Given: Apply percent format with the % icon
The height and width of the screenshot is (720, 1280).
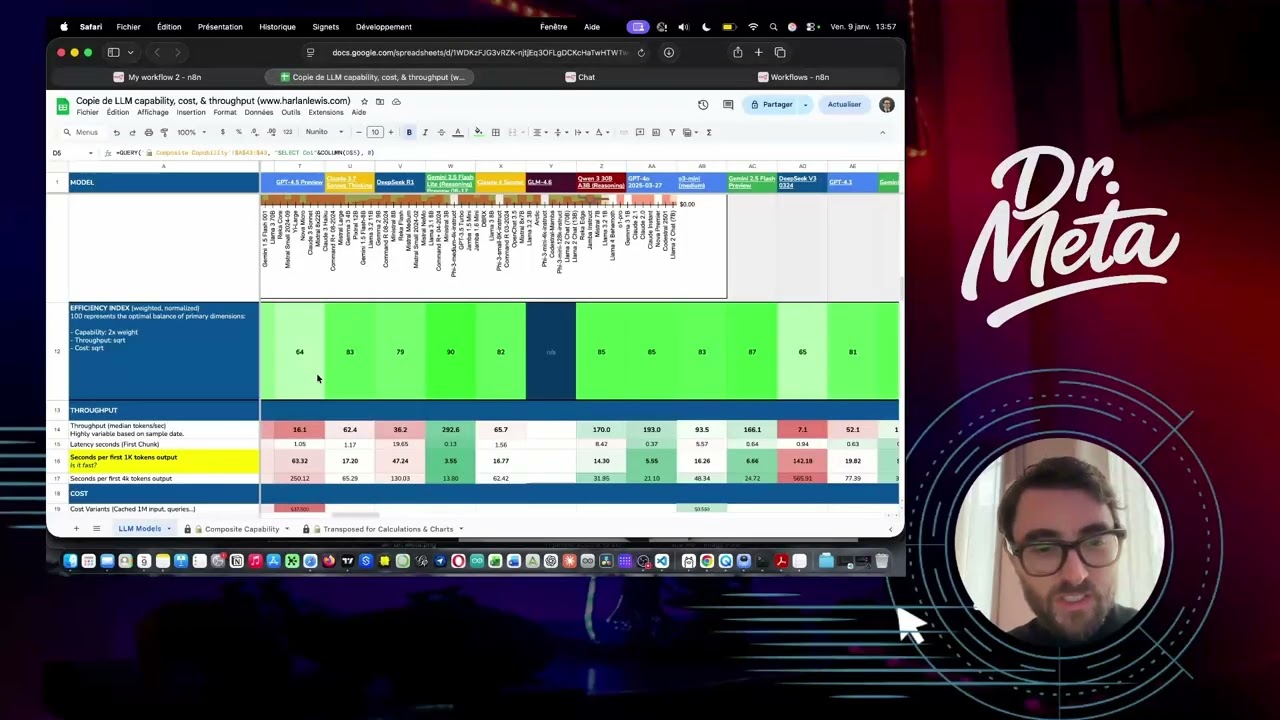Looking at the screenshot, I should pos(239,132).
